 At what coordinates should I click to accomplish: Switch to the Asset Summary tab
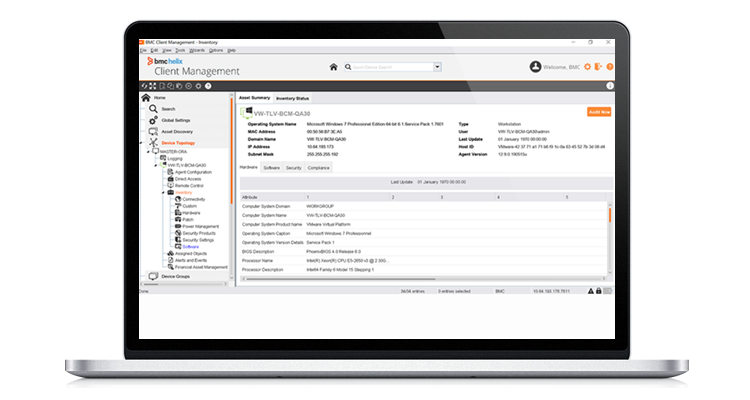(254, 98)
